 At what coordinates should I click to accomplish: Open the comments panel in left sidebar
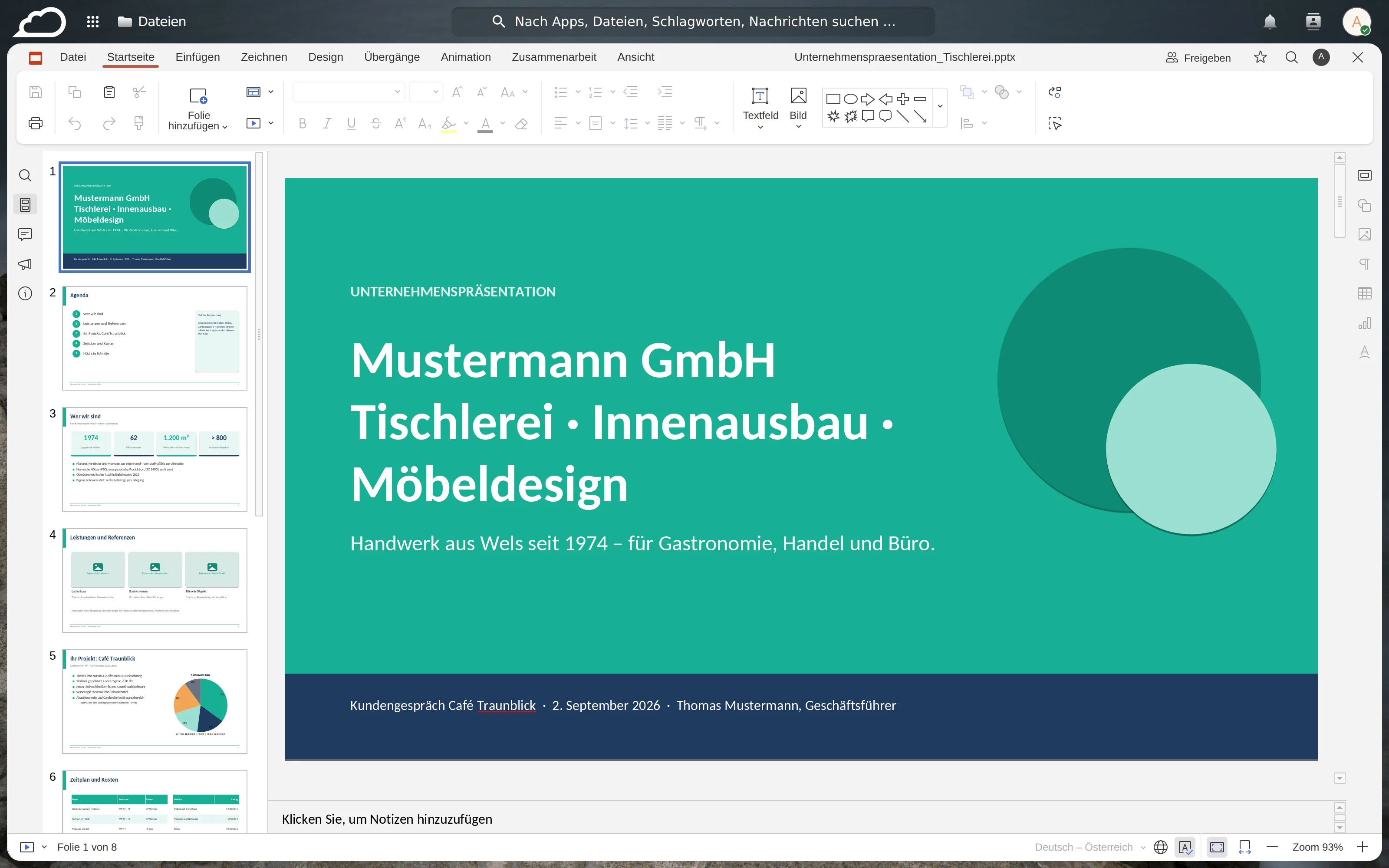coord(25,234)
